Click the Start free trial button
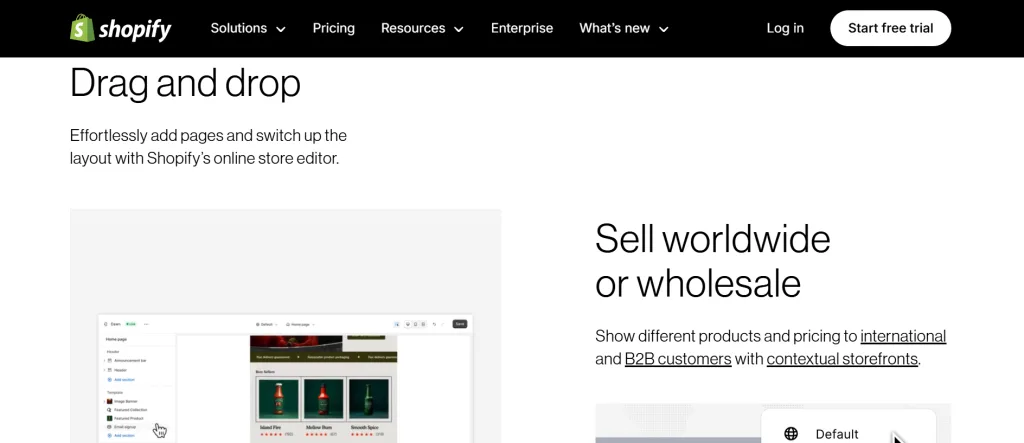The image size is (1024, 443). pyautogui.click(x=890, y=28)
